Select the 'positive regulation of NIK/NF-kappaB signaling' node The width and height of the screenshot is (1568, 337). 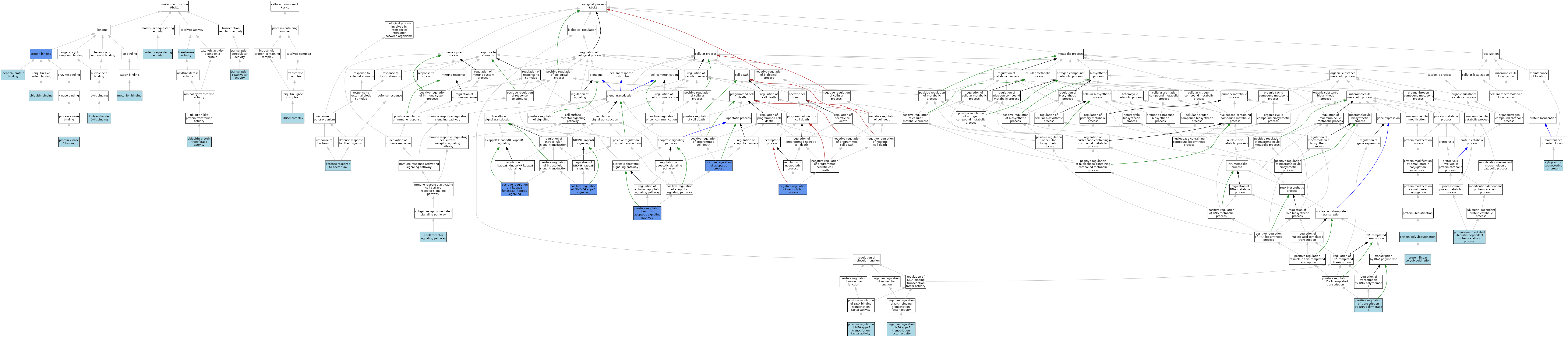coord(583,190)
